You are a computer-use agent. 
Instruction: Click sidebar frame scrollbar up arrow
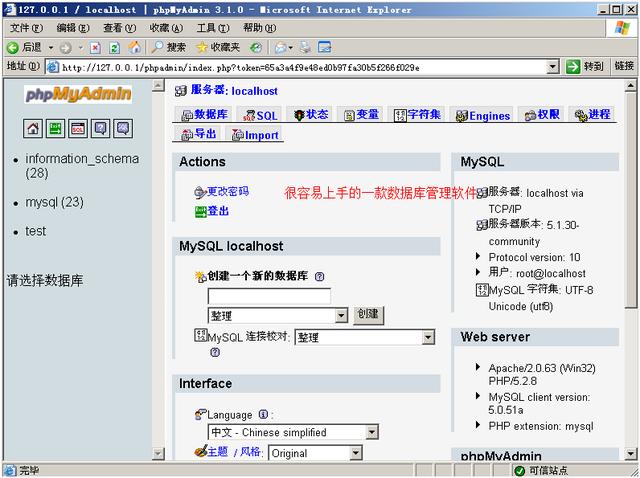(158, 85)
